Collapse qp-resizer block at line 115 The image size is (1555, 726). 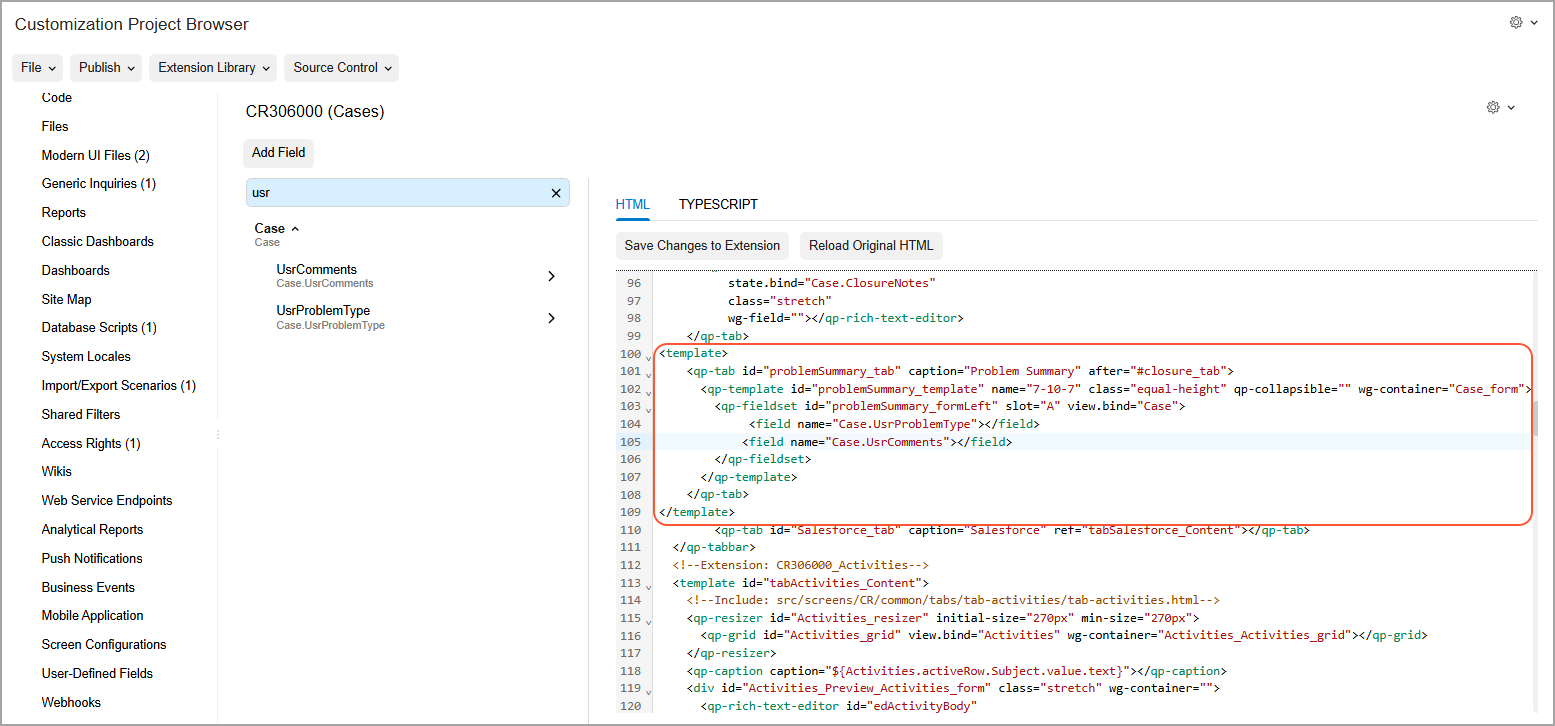point(648,621)
